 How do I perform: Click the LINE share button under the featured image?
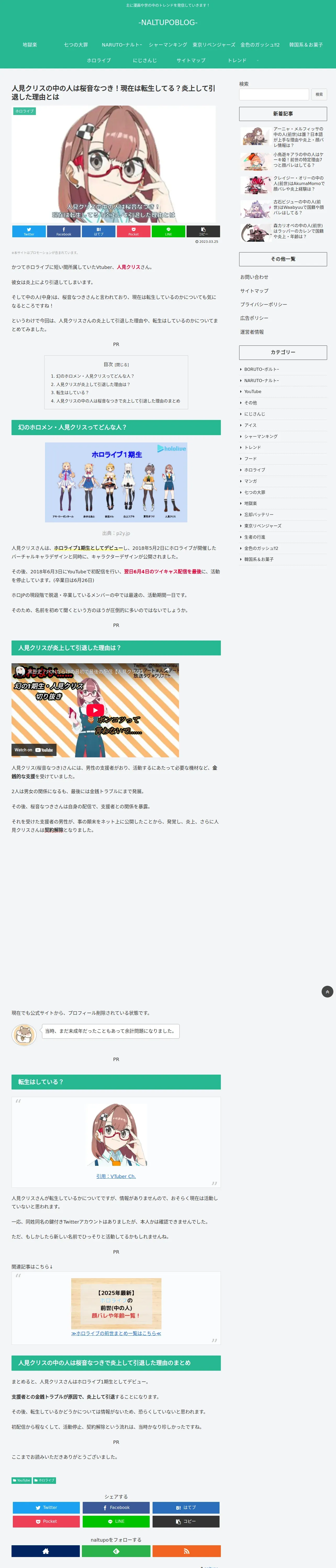(168, 231)
